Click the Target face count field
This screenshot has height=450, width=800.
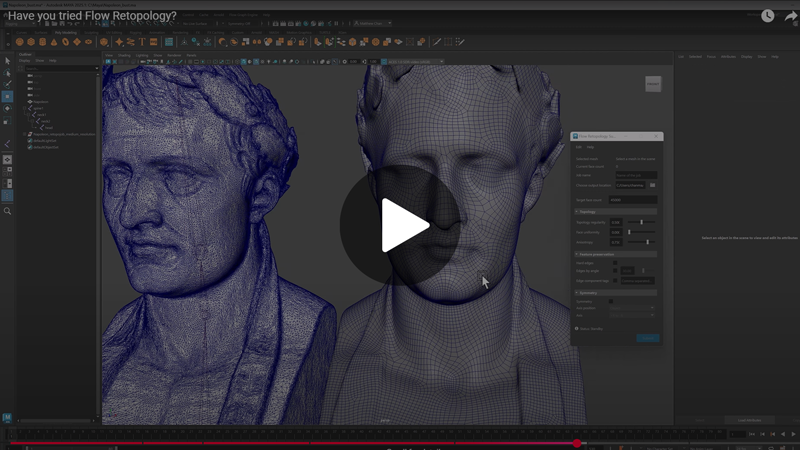(633, 200)
